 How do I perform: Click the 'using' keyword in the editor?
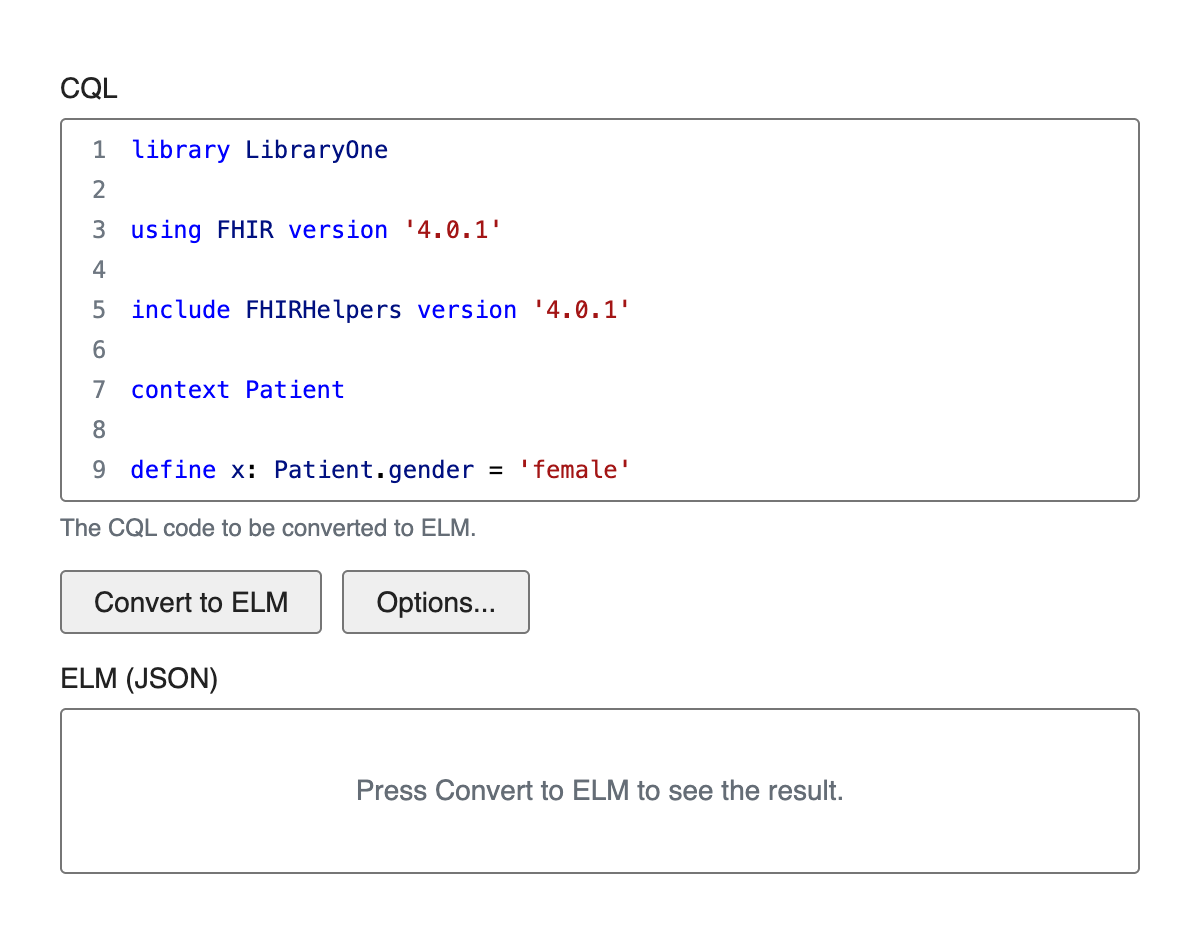pos(166,230)
